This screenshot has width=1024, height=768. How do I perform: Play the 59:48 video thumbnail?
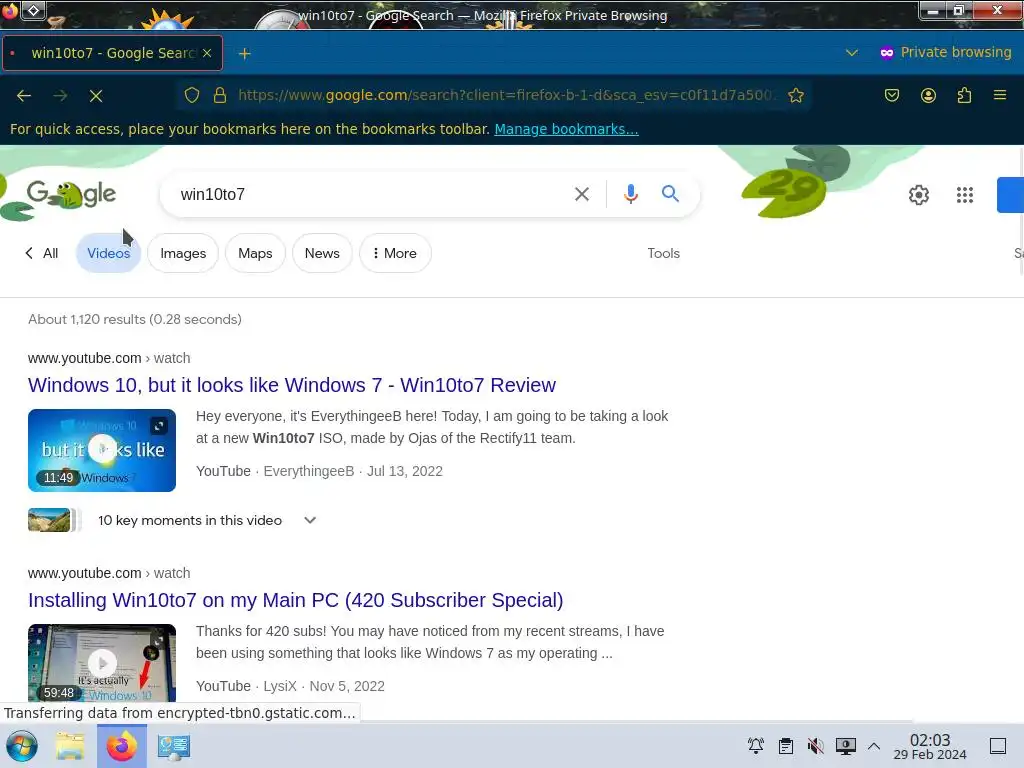[x=102, y=664]
